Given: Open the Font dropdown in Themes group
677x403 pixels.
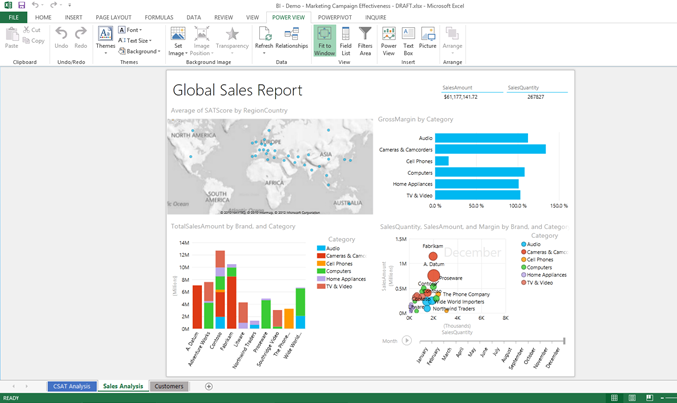Looking at the screenshot, I should click(x=130, y=30).
